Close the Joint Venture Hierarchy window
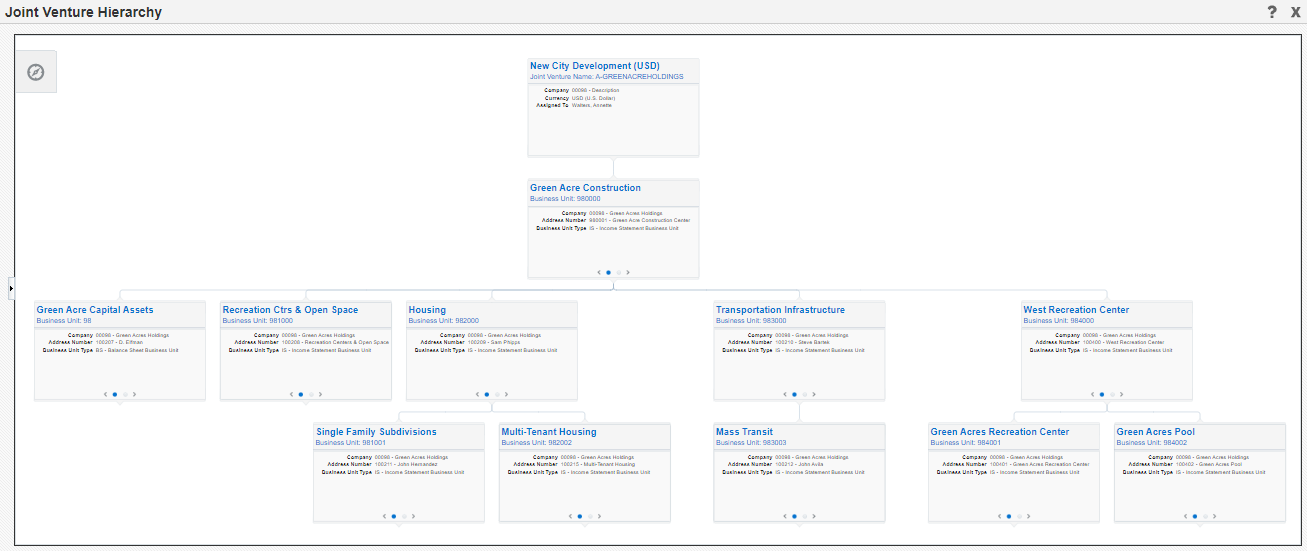The width and height of the screenshot is (1307, 551). coord(1296,12)
